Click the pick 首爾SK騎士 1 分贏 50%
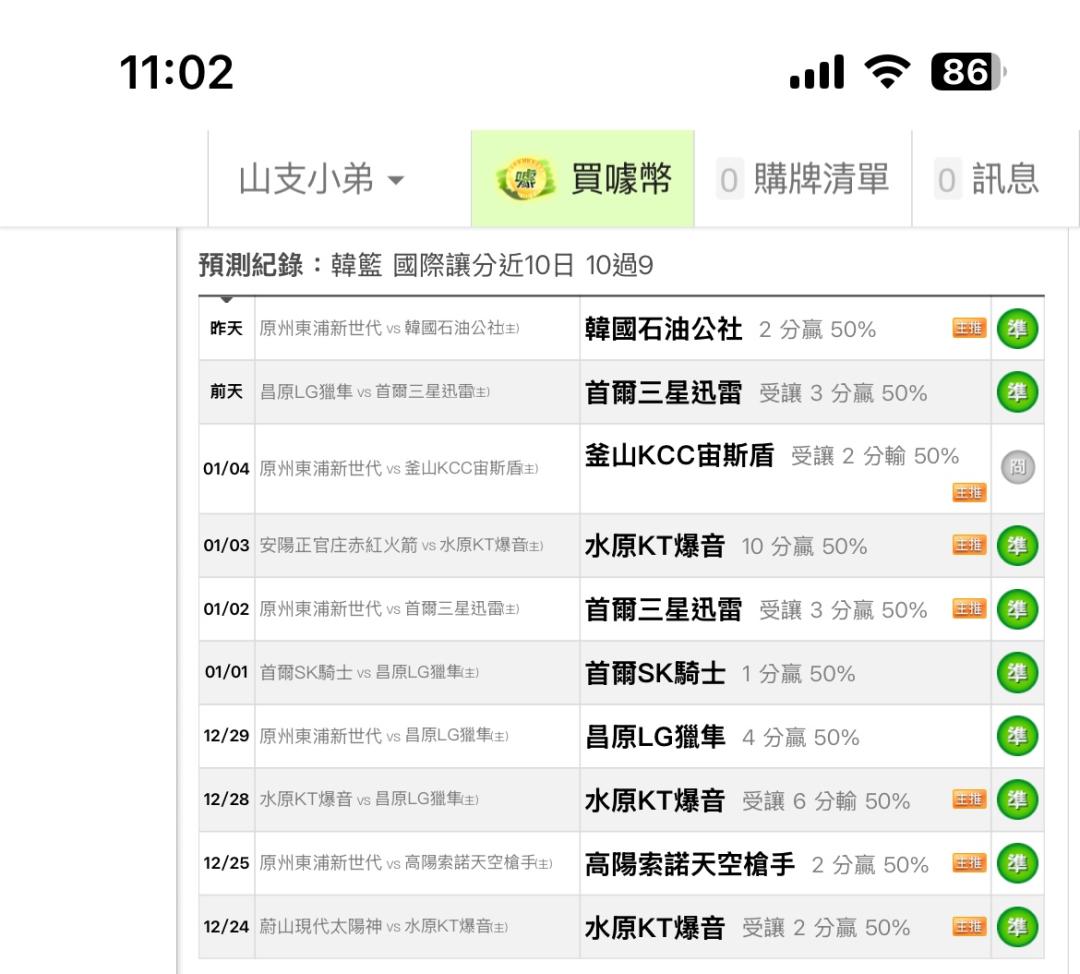This screenshot has height=974, width=1080. (x=720, y=673)
